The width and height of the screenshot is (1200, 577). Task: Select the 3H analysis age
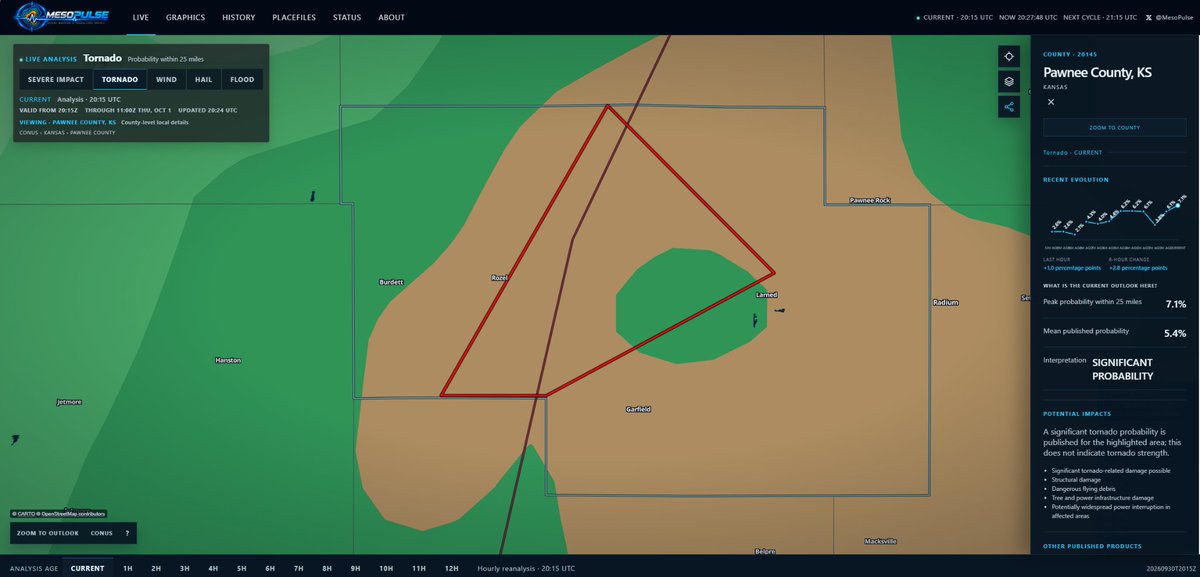pos(185,568)
